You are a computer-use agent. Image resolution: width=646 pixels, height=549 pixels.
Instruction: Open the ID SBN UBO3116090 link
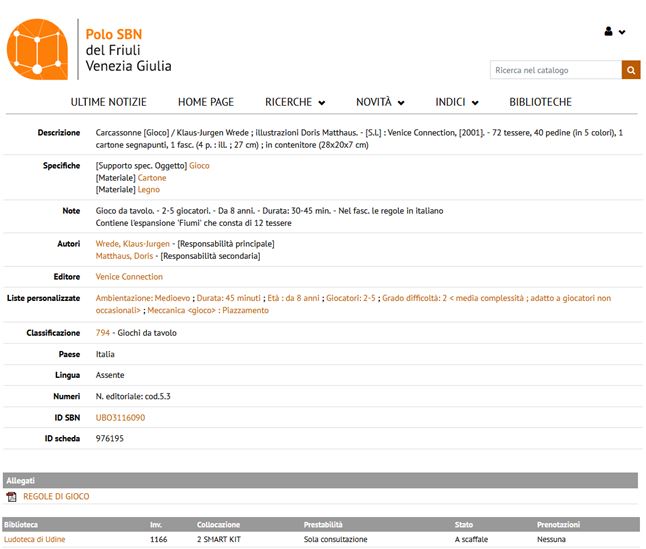(x=120, y=418)
